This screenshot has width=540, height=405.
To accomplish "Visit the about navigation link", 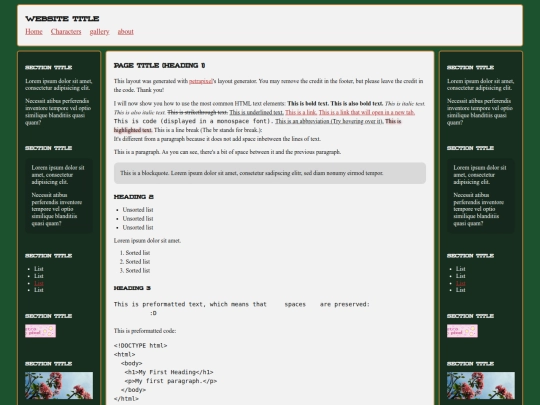I will click(x=126, y=32).
